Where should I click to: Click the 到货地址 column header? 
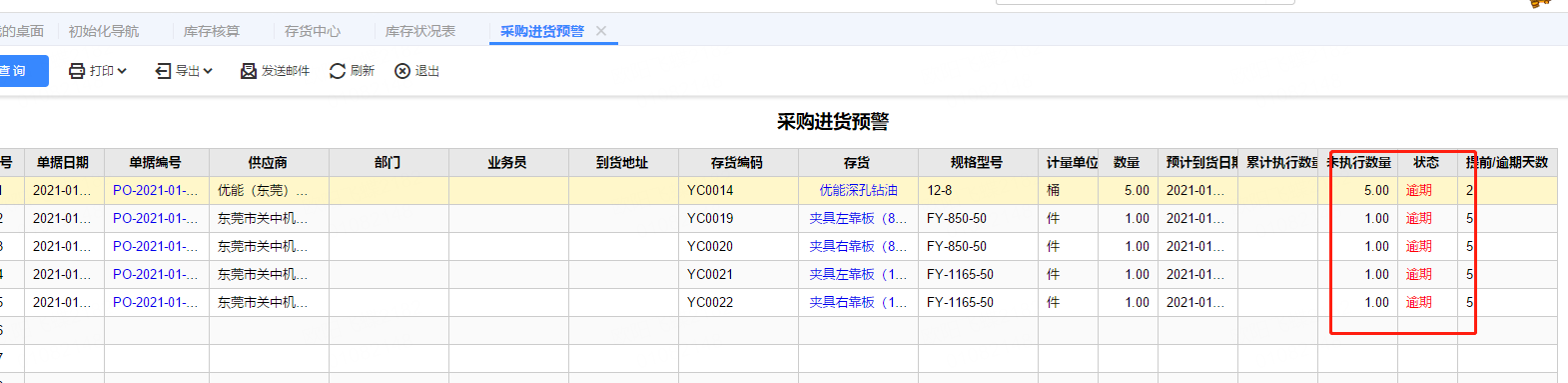click(x=622, y=162)
